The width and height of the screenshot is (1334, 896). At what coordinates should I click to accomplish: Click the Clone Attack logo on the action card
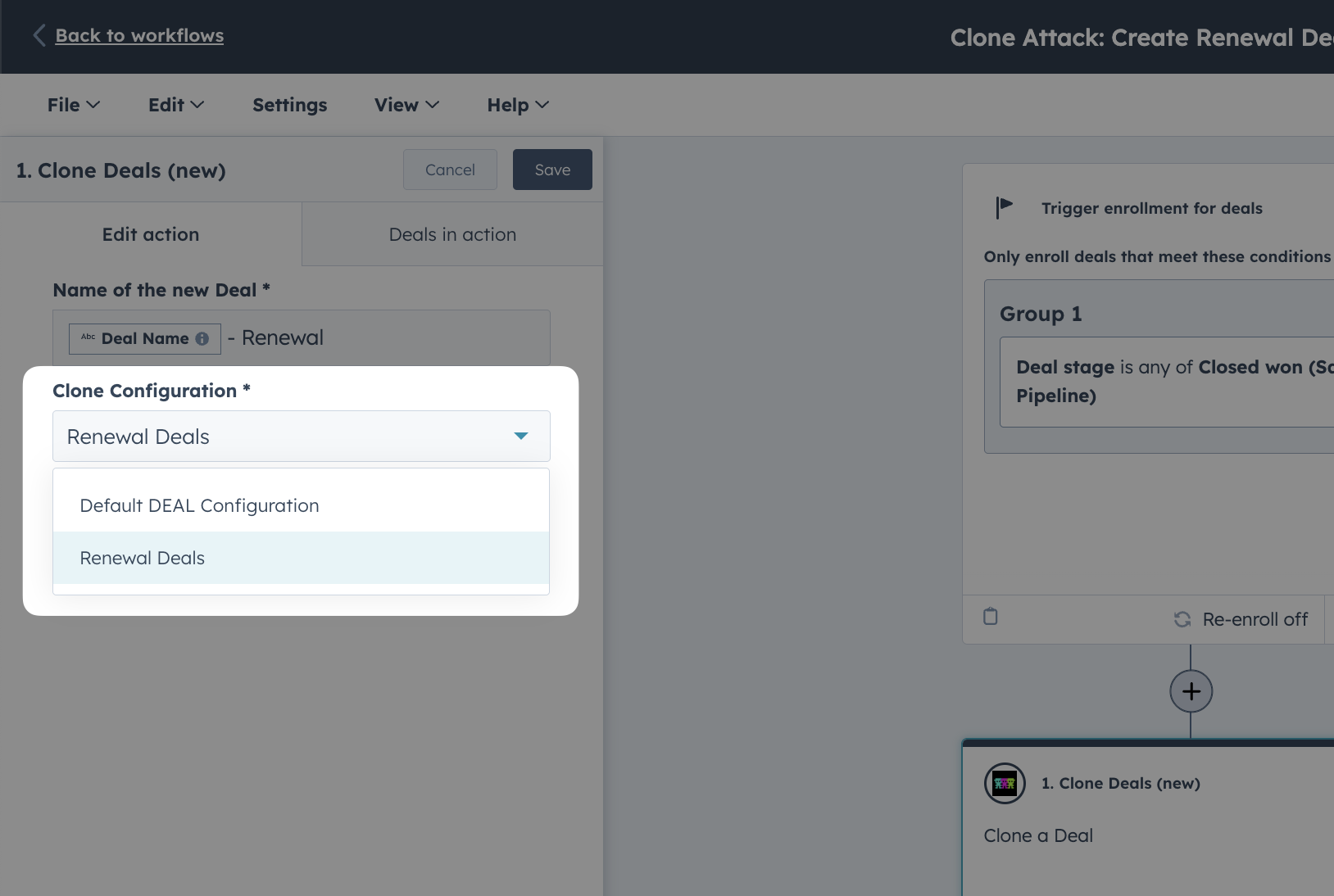pos(1005,783)
